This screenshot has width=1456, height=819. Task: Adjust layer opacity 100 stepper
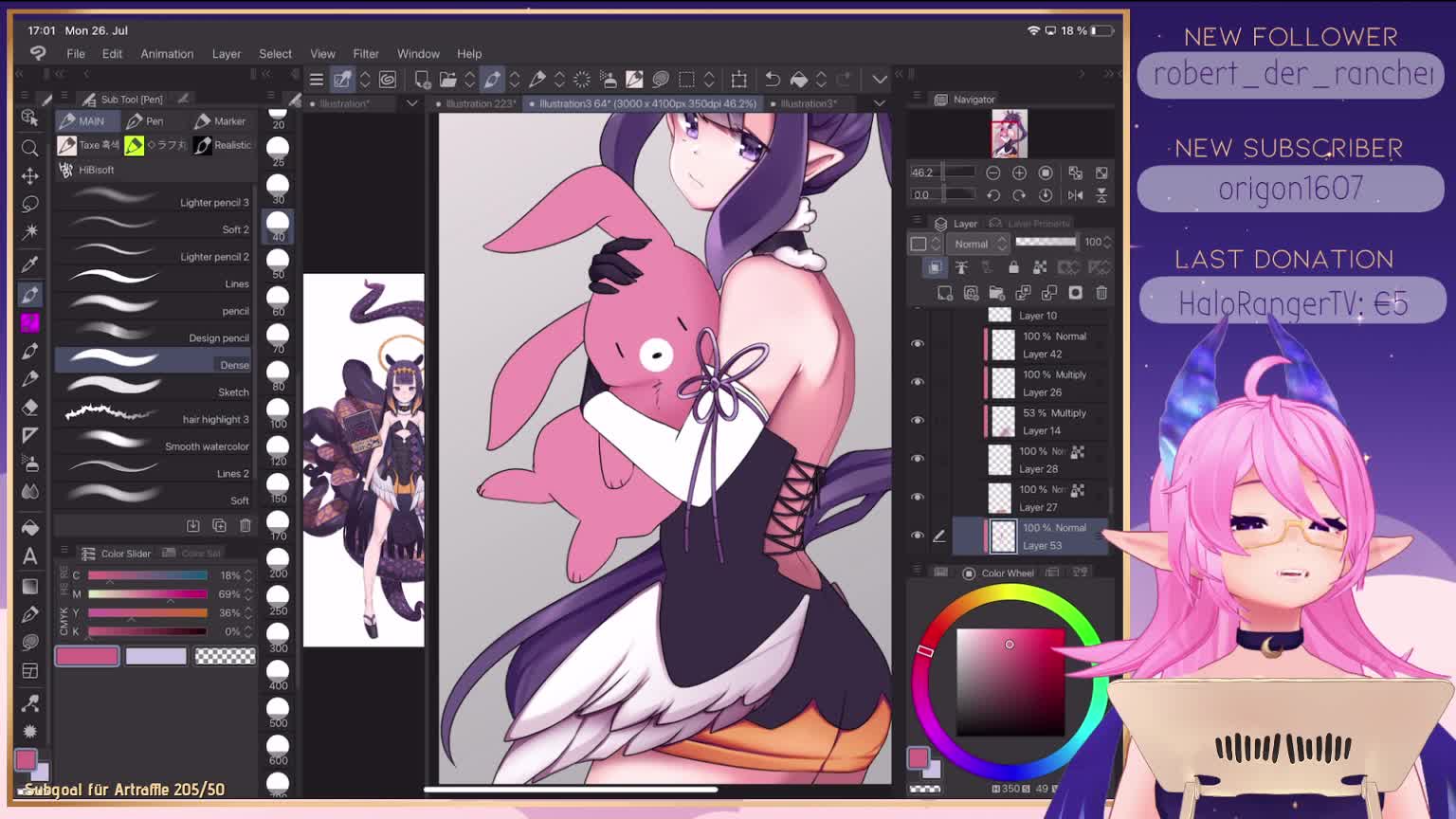[x=1107, y=243]
